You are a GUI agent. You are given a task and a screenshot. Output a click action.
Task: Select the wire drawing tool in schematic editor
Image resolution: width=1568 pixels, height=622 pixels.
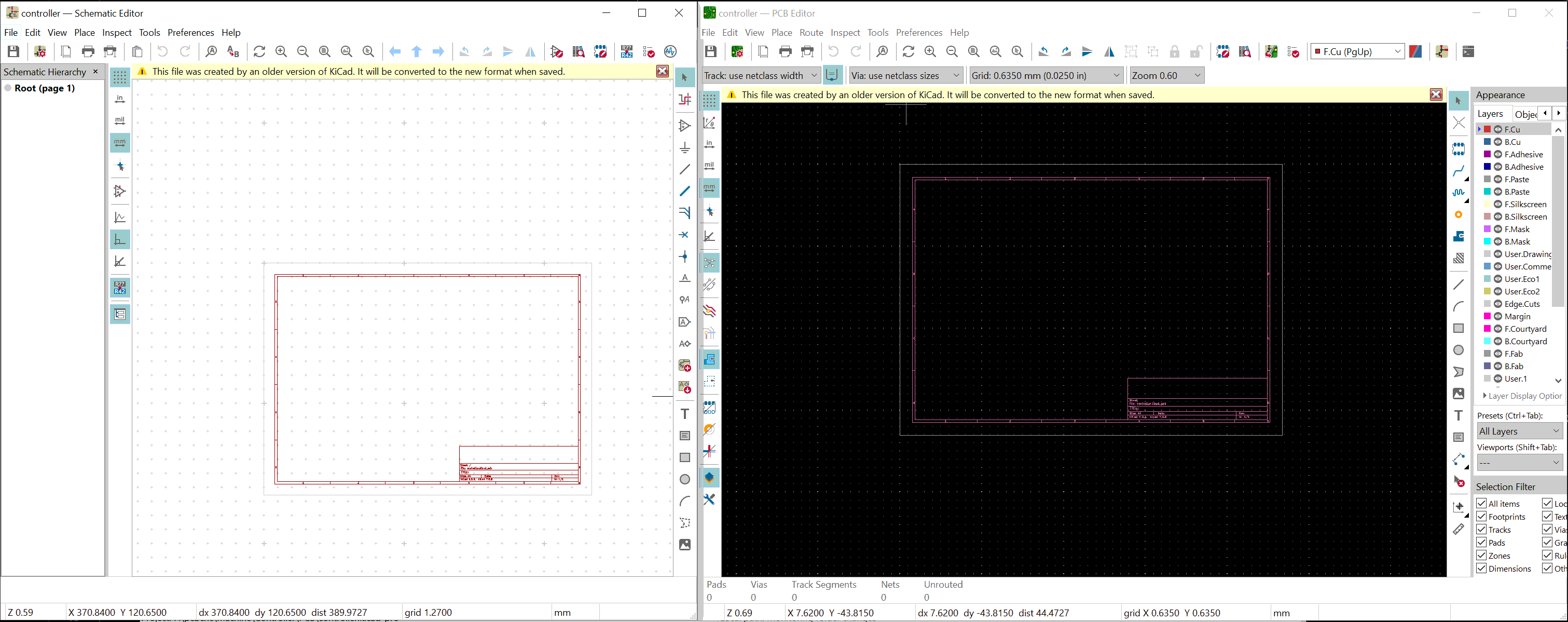point(685,191)
